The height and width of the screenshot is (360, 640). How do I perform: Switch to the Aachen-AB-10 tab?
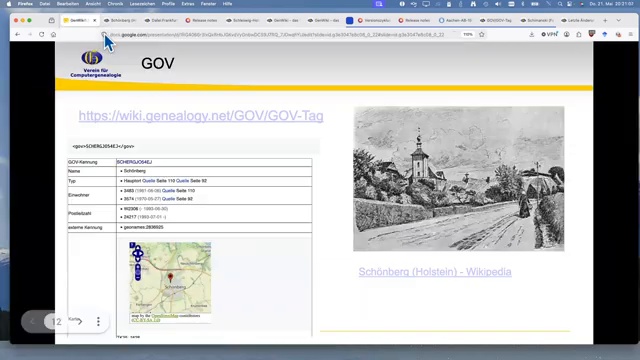tap(456, 20)
